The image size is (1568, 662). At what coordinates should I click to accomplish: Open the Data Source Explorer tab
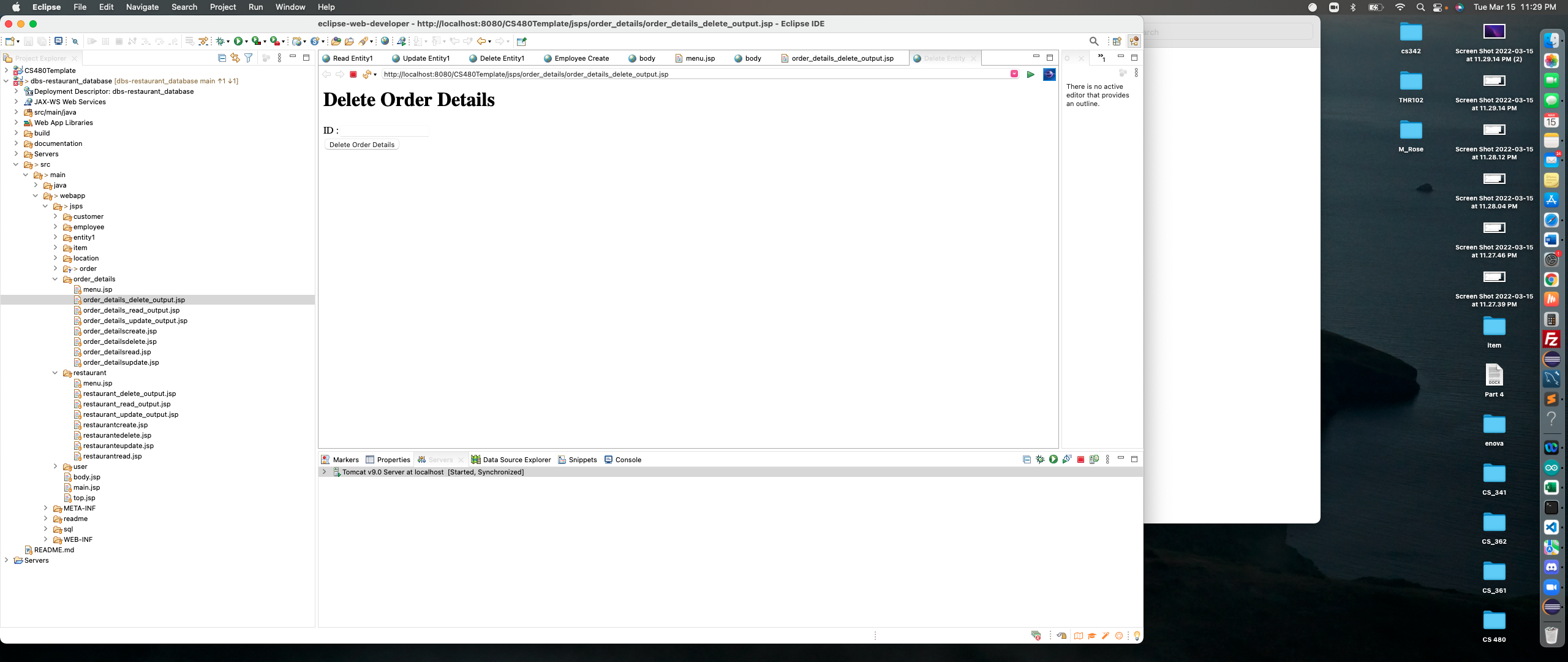click(511, 460)
